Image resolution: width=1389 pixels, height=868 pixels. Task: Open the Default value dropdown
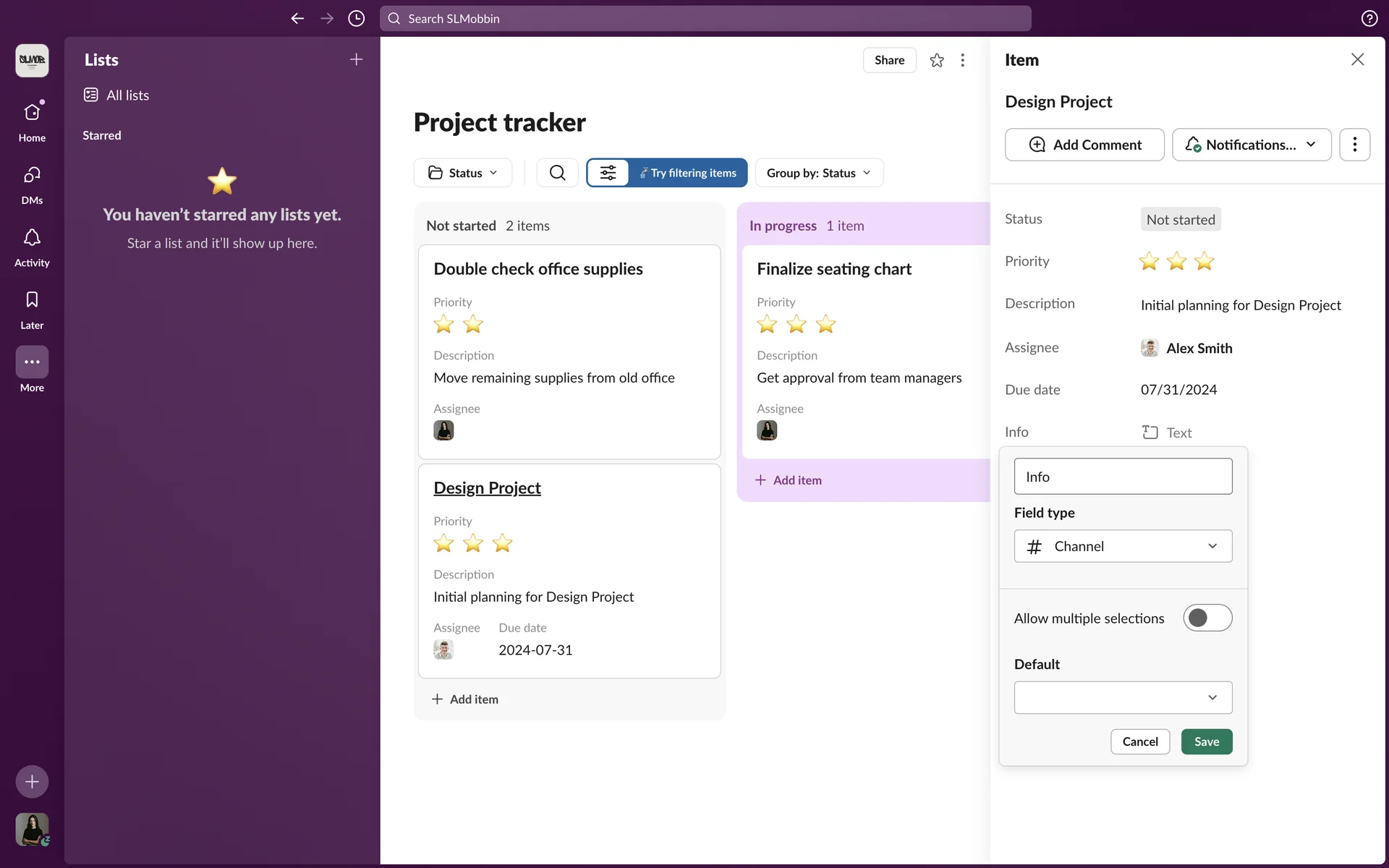point(1123,697)
